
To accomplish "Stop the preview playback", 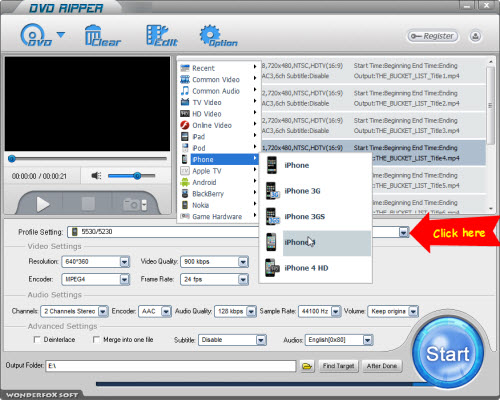I will tap(88, 204).
